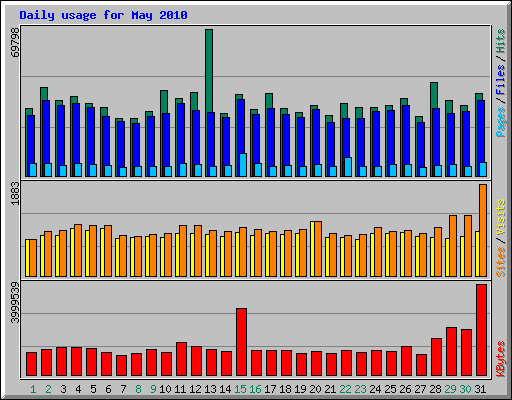Viewport: 512px width, 400px height.
Task: Click the yellow Sites bar for day 20
Action: 312,249
